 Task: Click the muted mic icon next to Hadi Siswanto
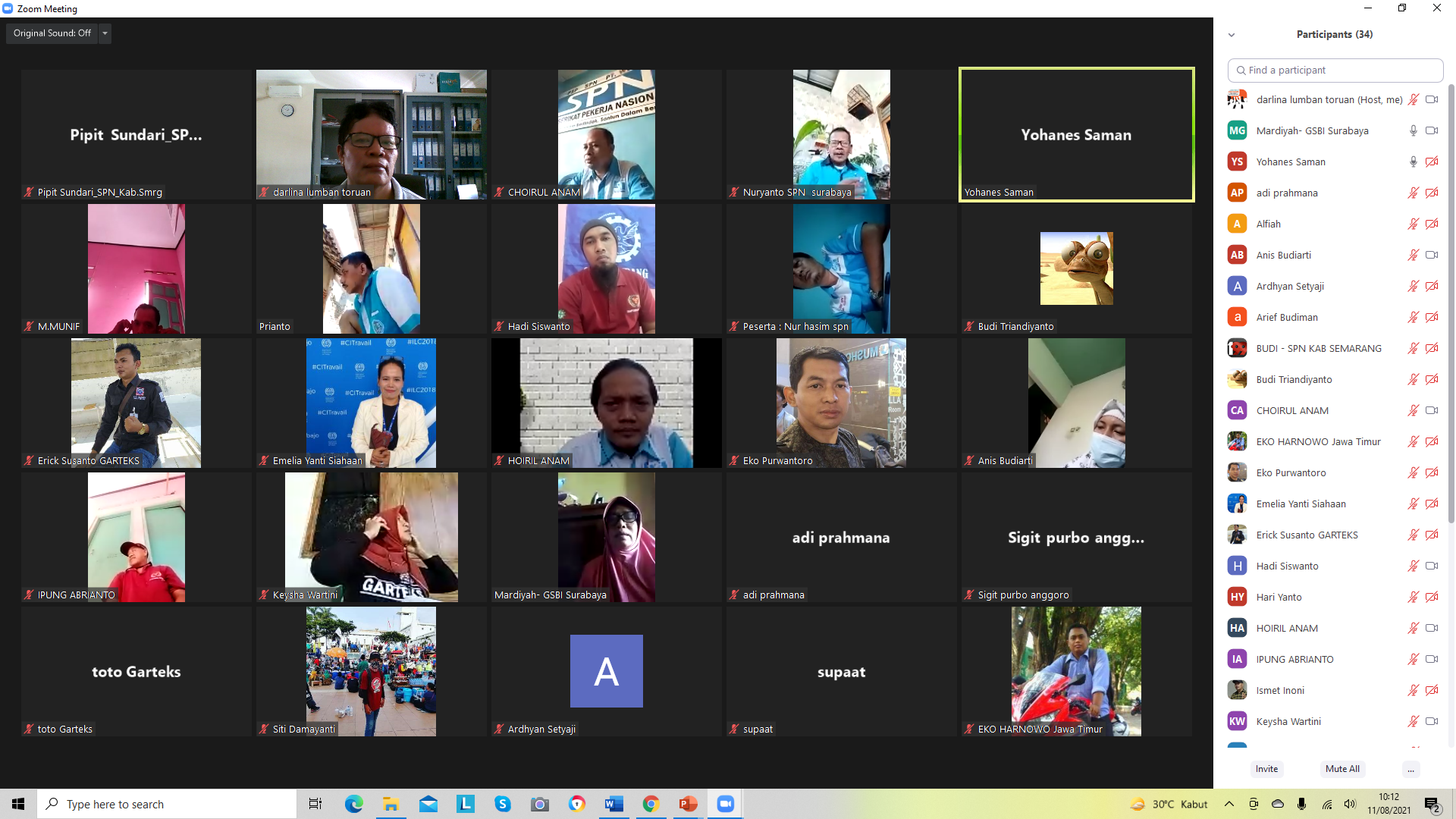(1414, 566)
